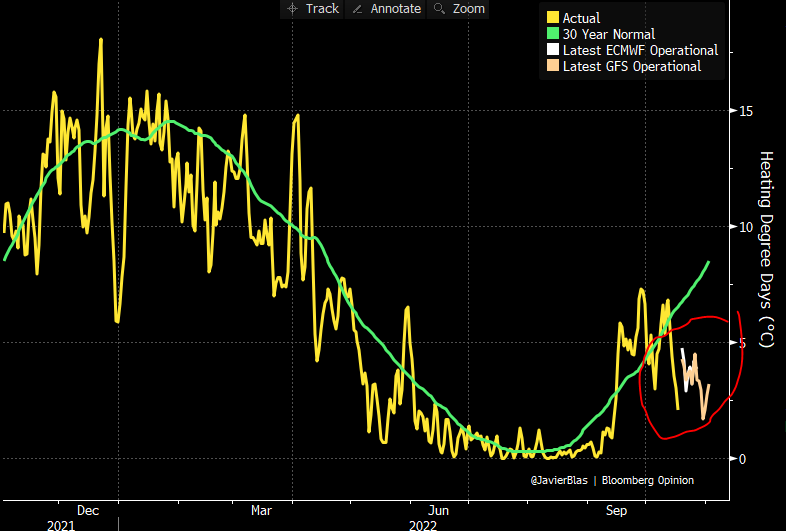The width and height of the screenshot is (786, 531).
Task: Select the Actual legend label
Action: pos(581,18)
